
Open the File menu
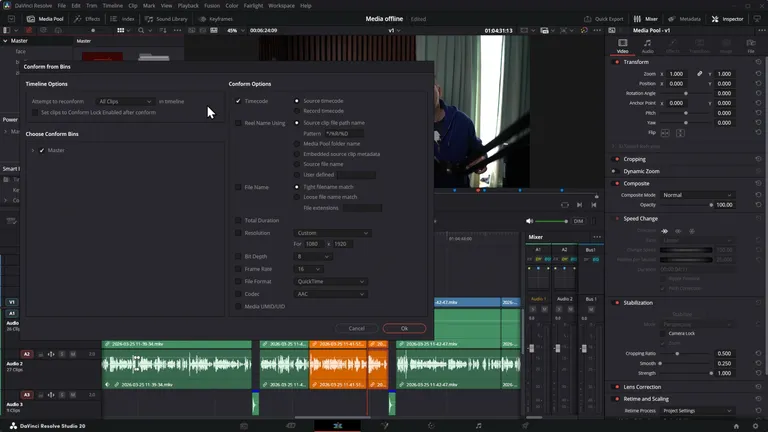coord(62,5)
